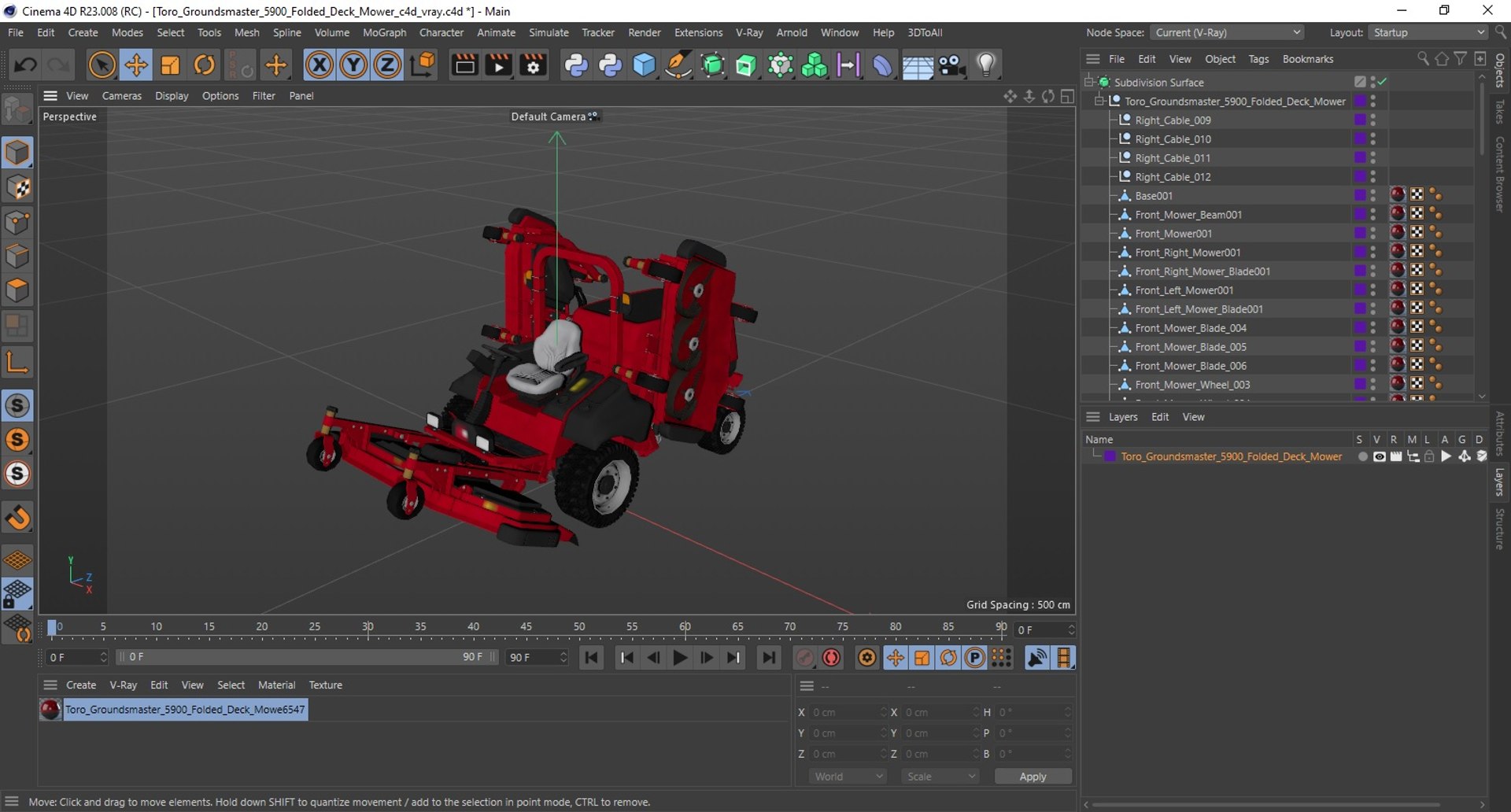Toggle layer visibility eye for Toro layer
Image resolution: width=1511 pixels, height=812 pixels.
coord(1379,456)
